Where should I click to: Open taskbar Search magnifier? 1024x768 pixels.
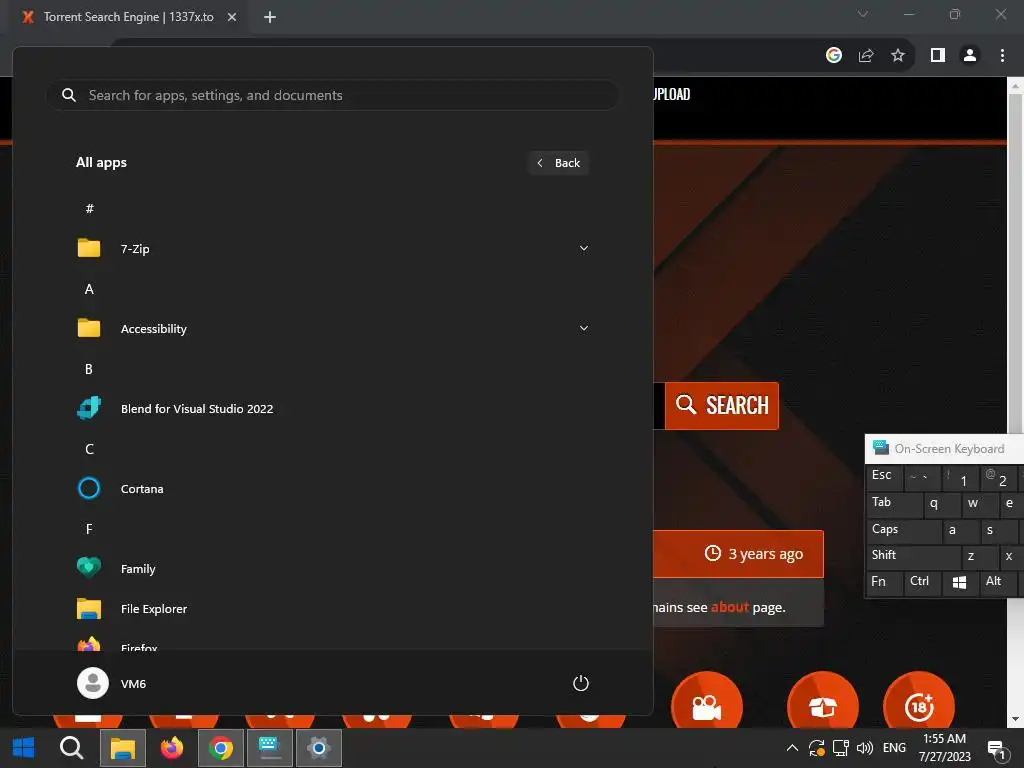[71, 747]
